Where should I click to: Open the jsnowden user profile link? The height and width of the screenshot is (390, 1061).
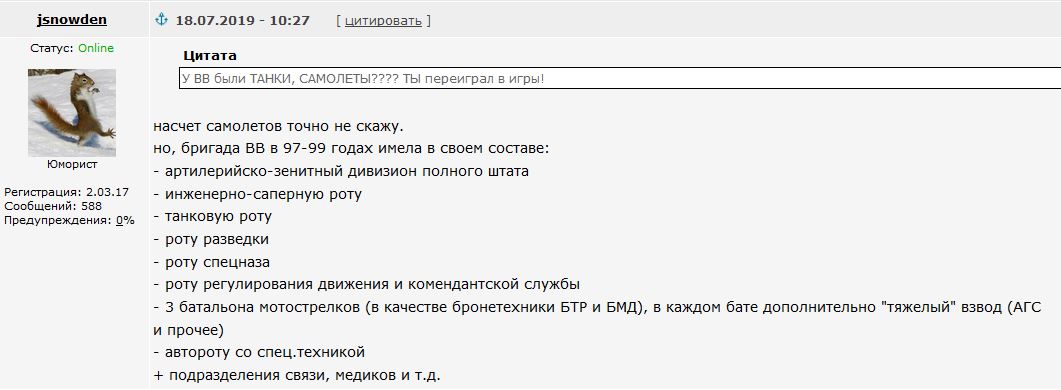point(72,20)
